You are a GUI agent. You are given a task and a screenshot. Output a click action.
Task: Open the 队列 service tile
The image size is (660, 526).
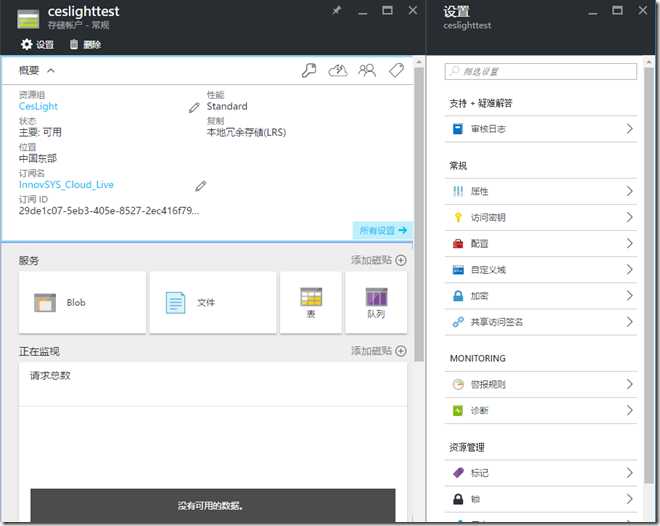pos(376,303)
